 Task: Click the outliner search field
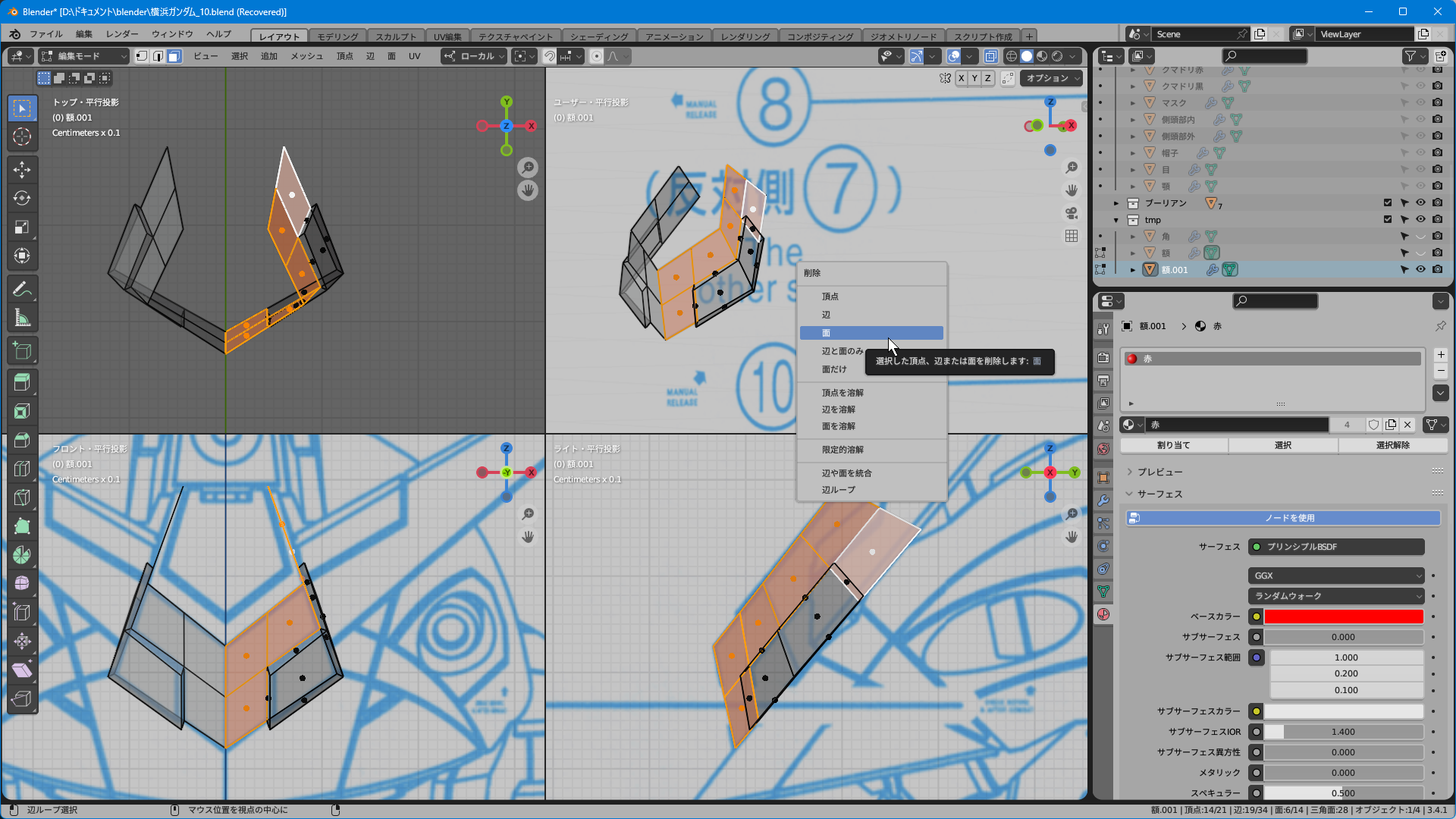pos(1265,56)
